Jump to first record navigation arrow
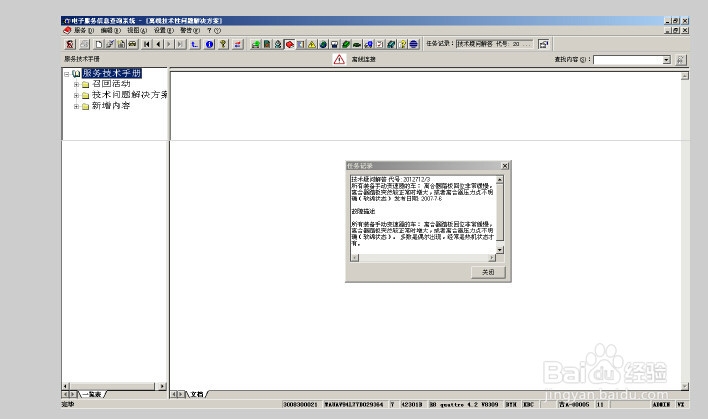The height and width of the screenshot is (419, 708). 147,44
